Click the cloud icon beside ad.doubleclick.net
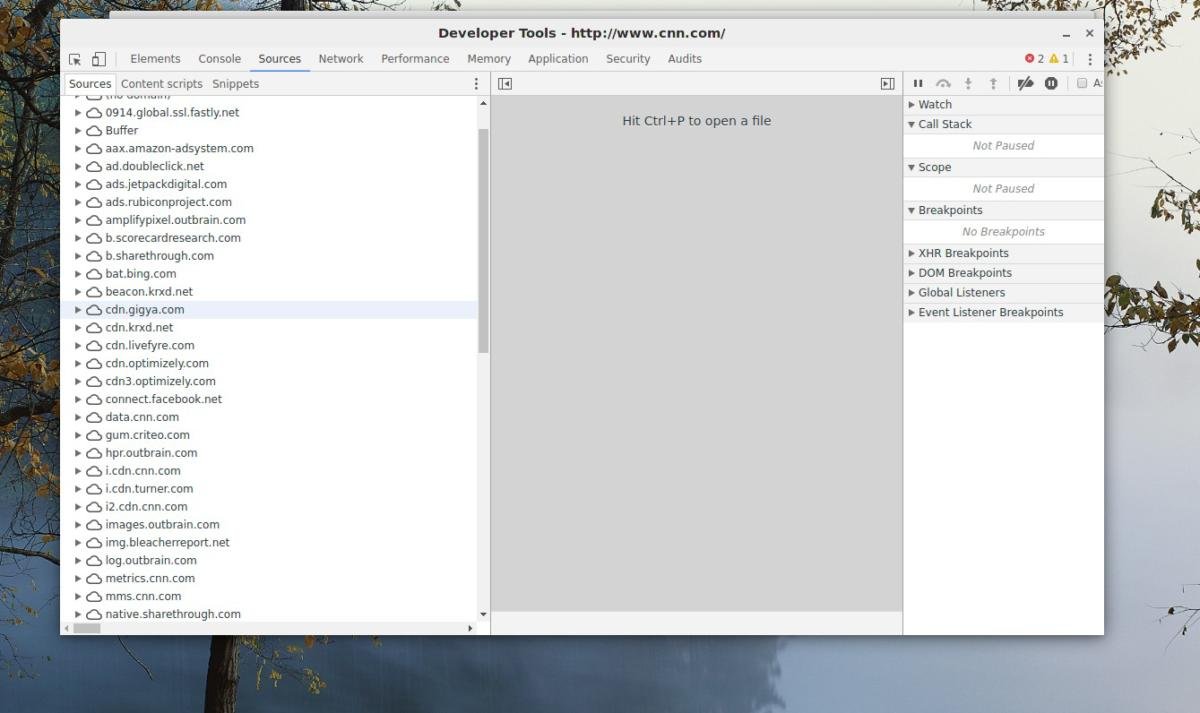Screen dimensions: 1200x713 click(94, 166)
